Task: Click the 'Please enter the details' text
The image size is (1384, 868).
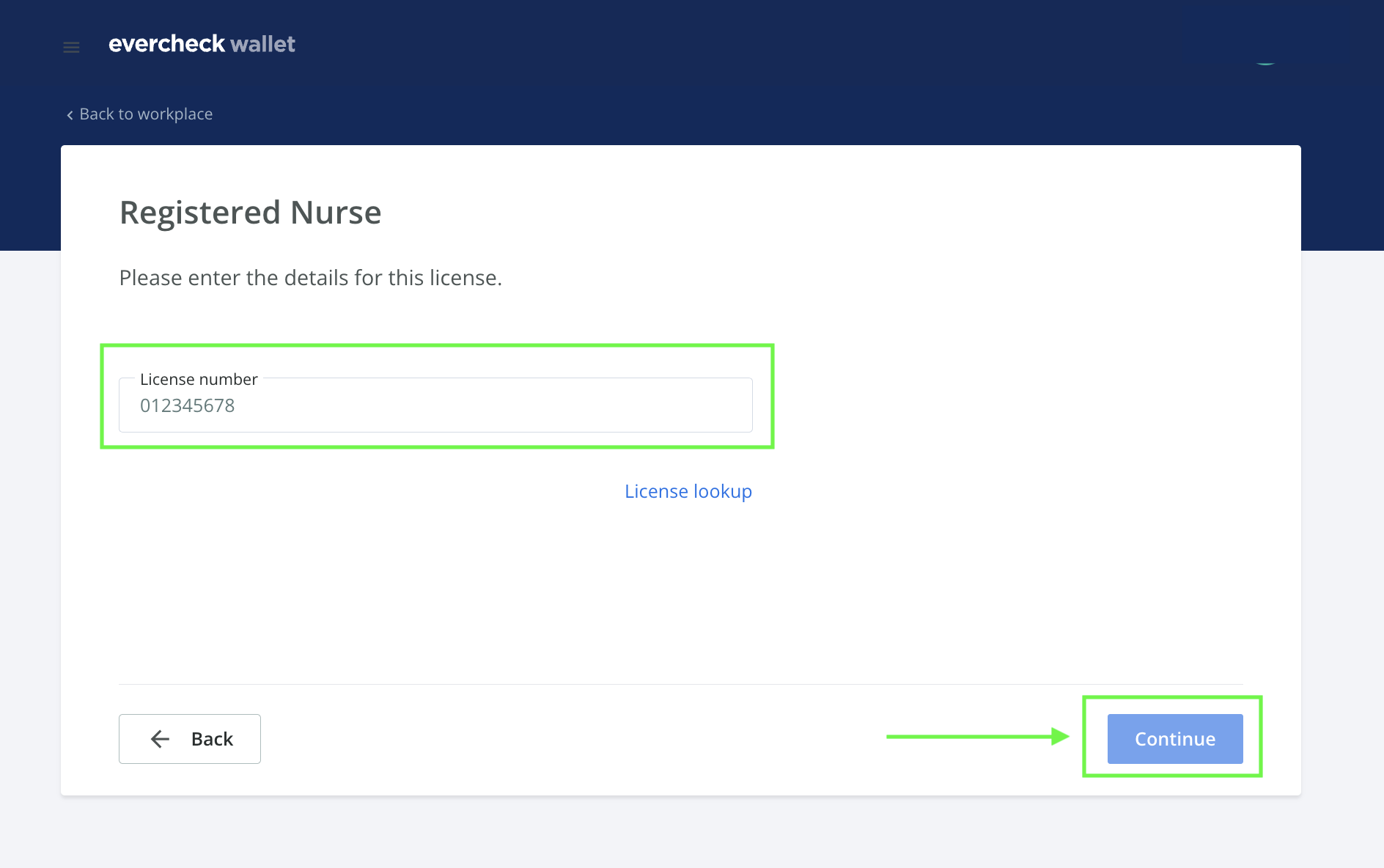Action: tap(311, 278)
